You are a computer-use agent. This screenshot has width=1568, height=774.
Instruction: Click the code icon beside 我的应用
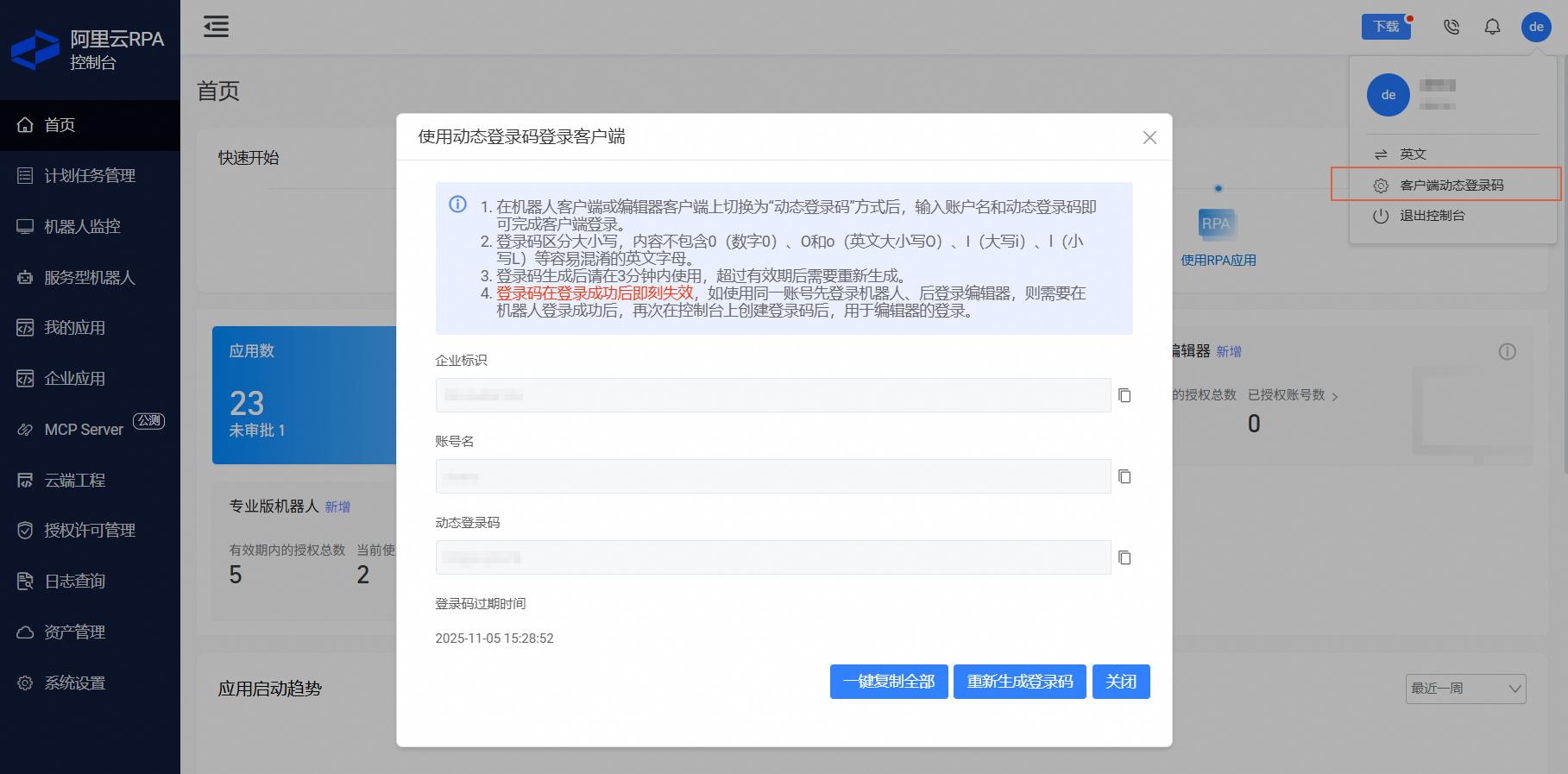[x=25, y=328]
